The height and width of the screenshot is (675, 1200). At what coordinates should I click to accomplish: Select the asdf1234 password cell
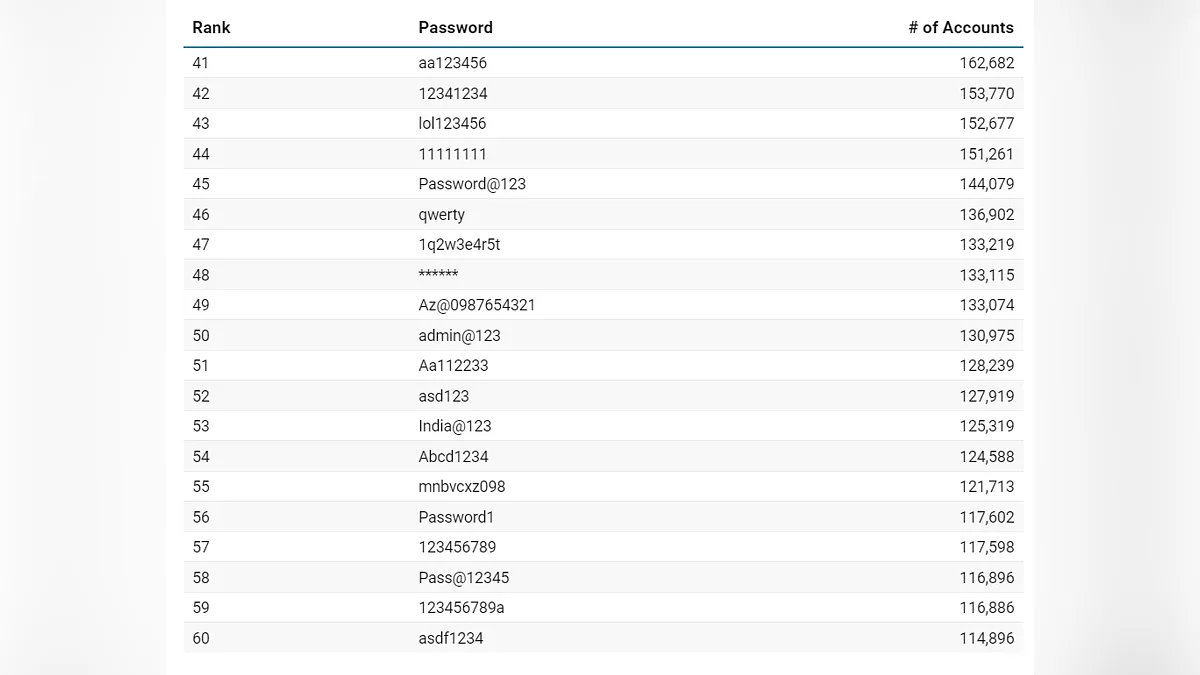point(450,638)
